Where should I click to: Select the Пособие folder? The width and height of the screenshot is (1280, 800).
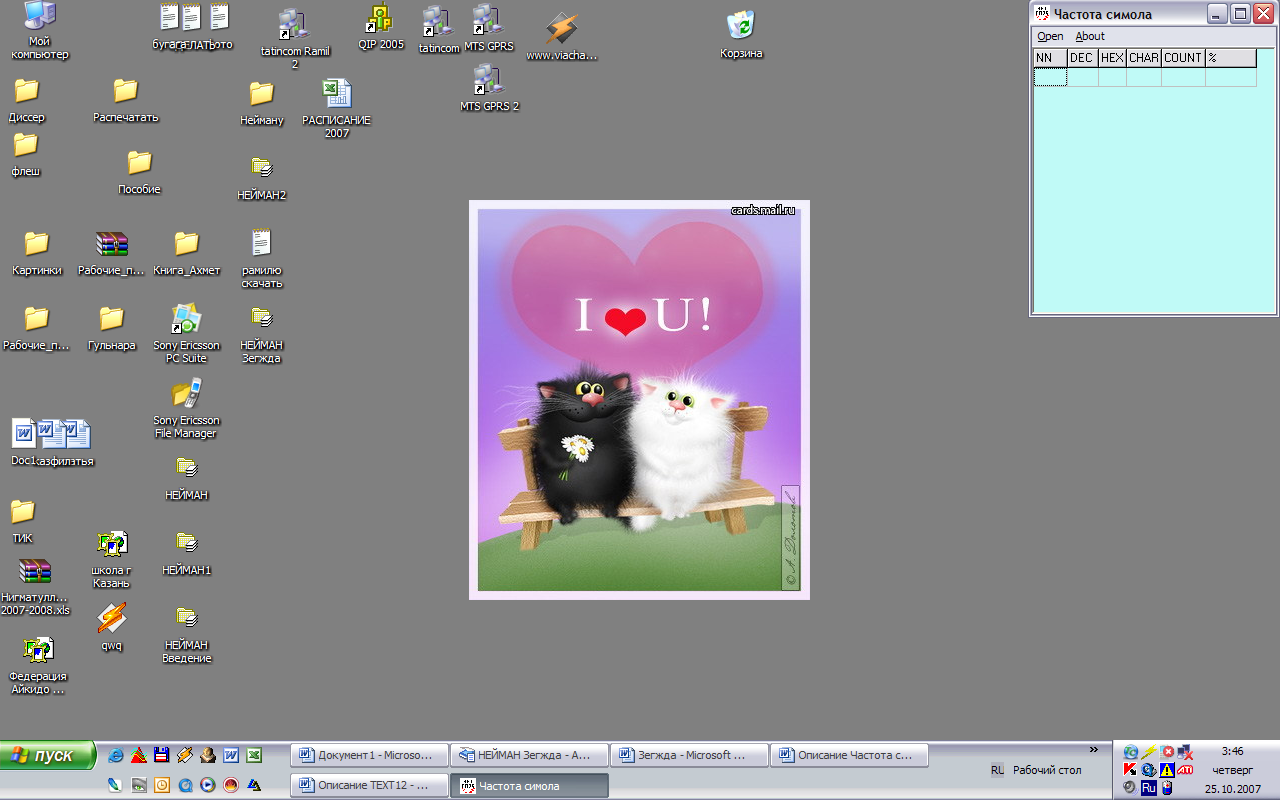(x=139, y=172)
